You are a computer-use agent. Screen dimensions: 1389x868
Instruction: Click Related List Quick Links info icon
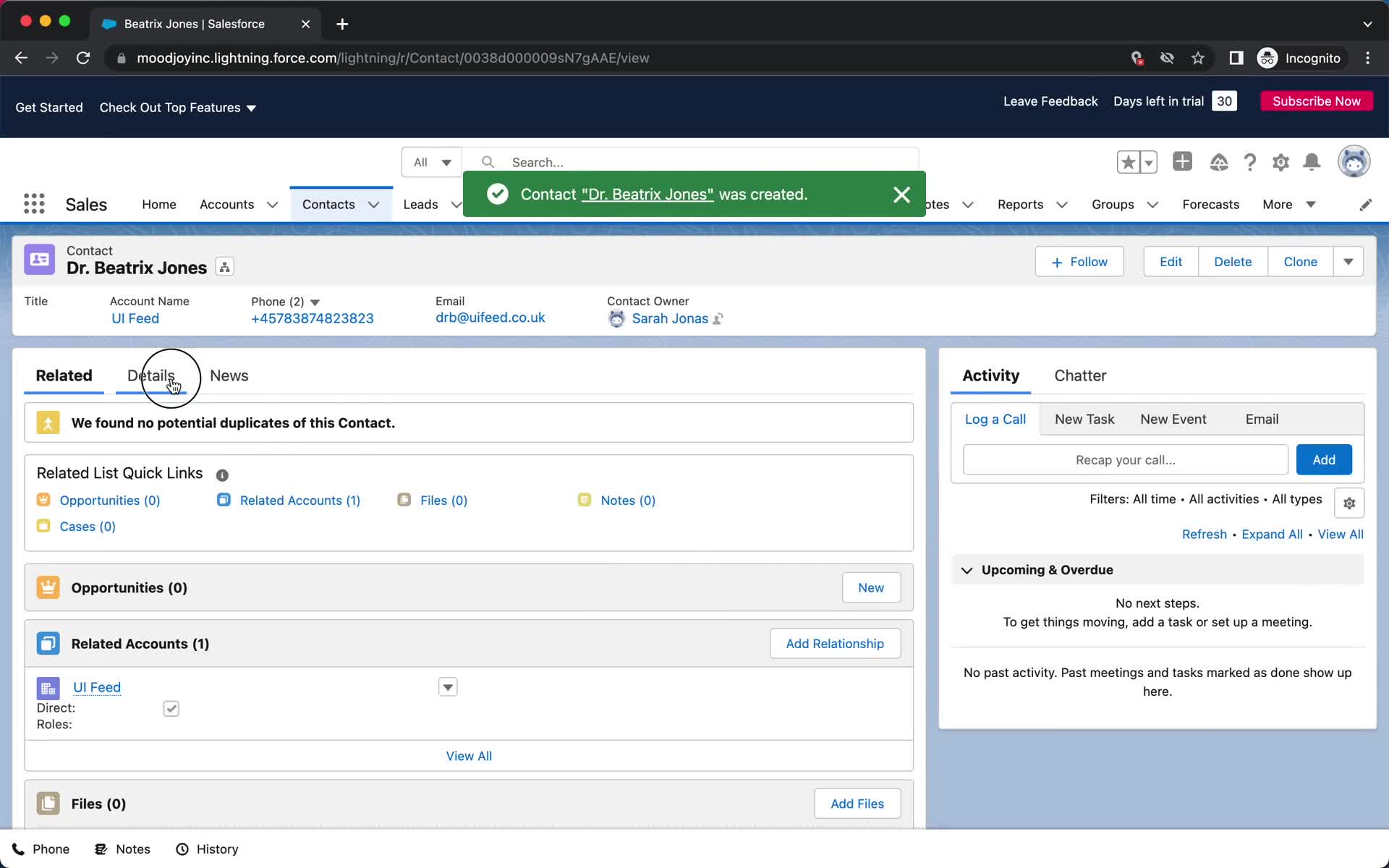(x=222, y=475)
